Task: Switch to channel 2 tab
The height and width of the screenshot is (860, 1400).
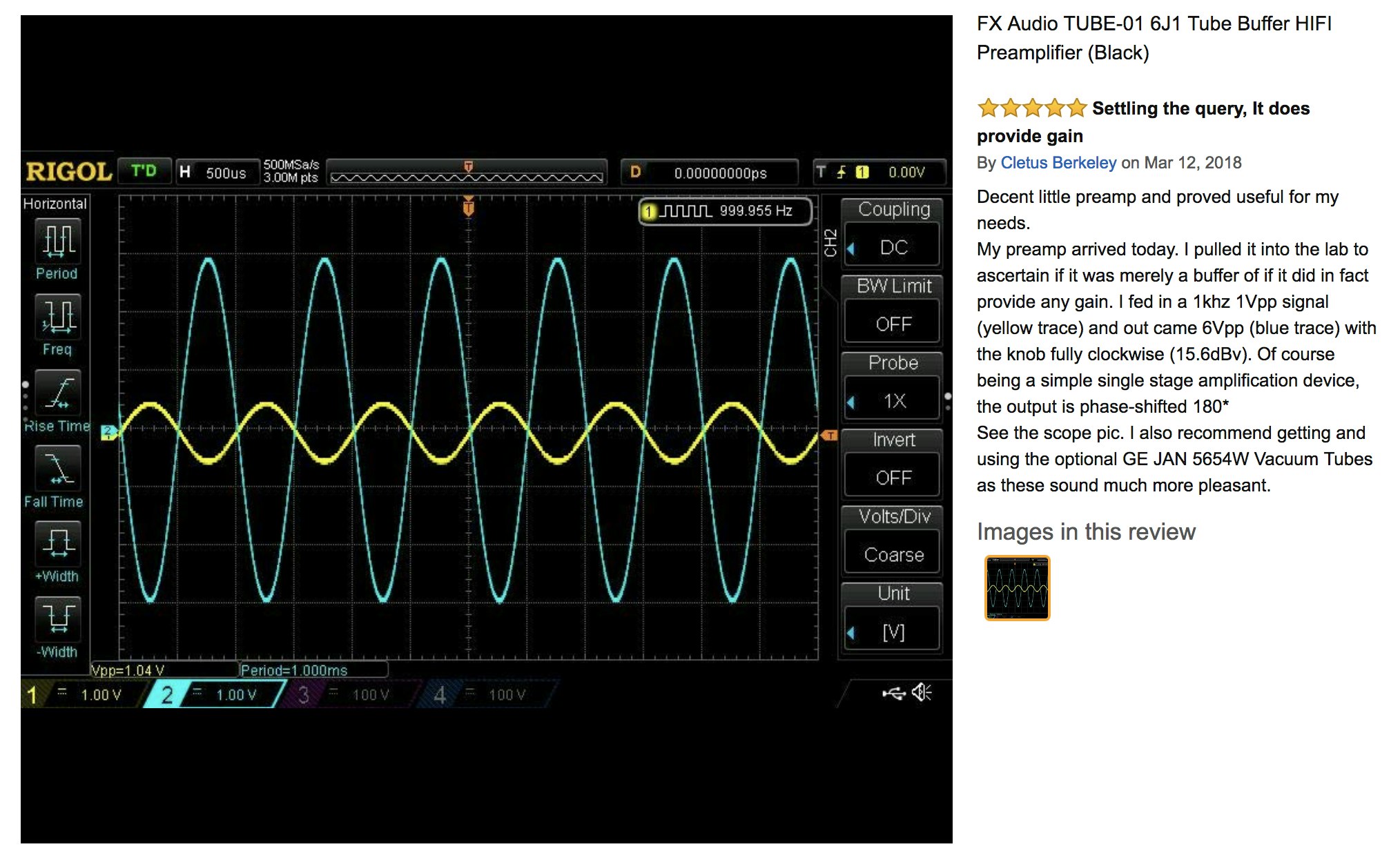Action: coord(215,694)
